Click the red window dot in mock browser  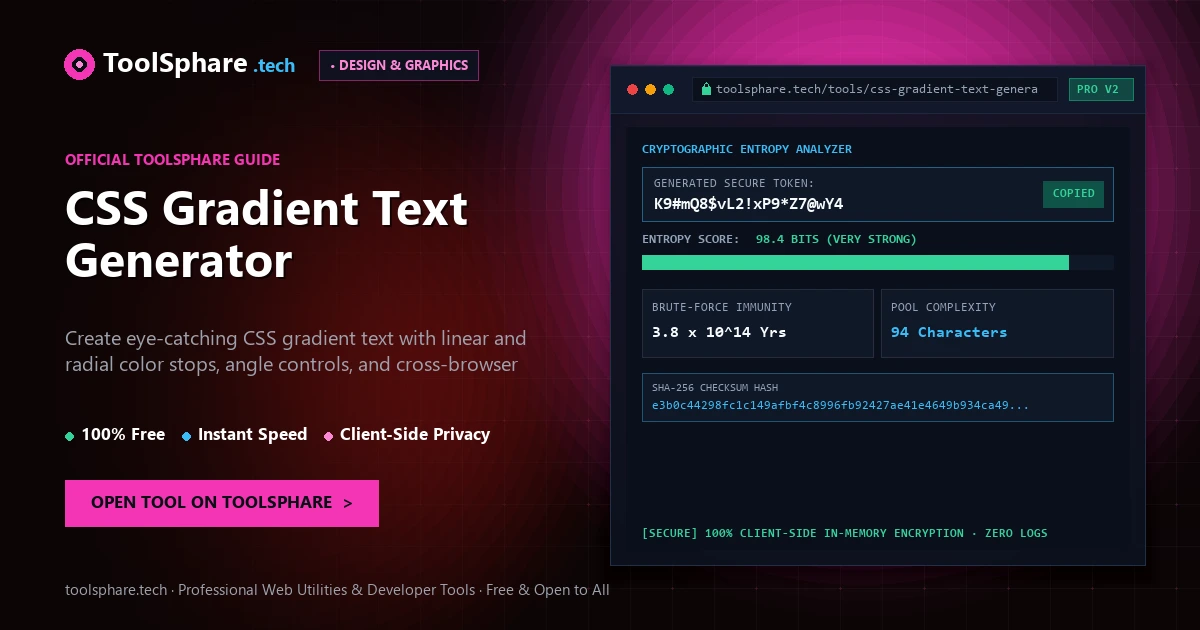pyautogui.click(x=632, y=89)
